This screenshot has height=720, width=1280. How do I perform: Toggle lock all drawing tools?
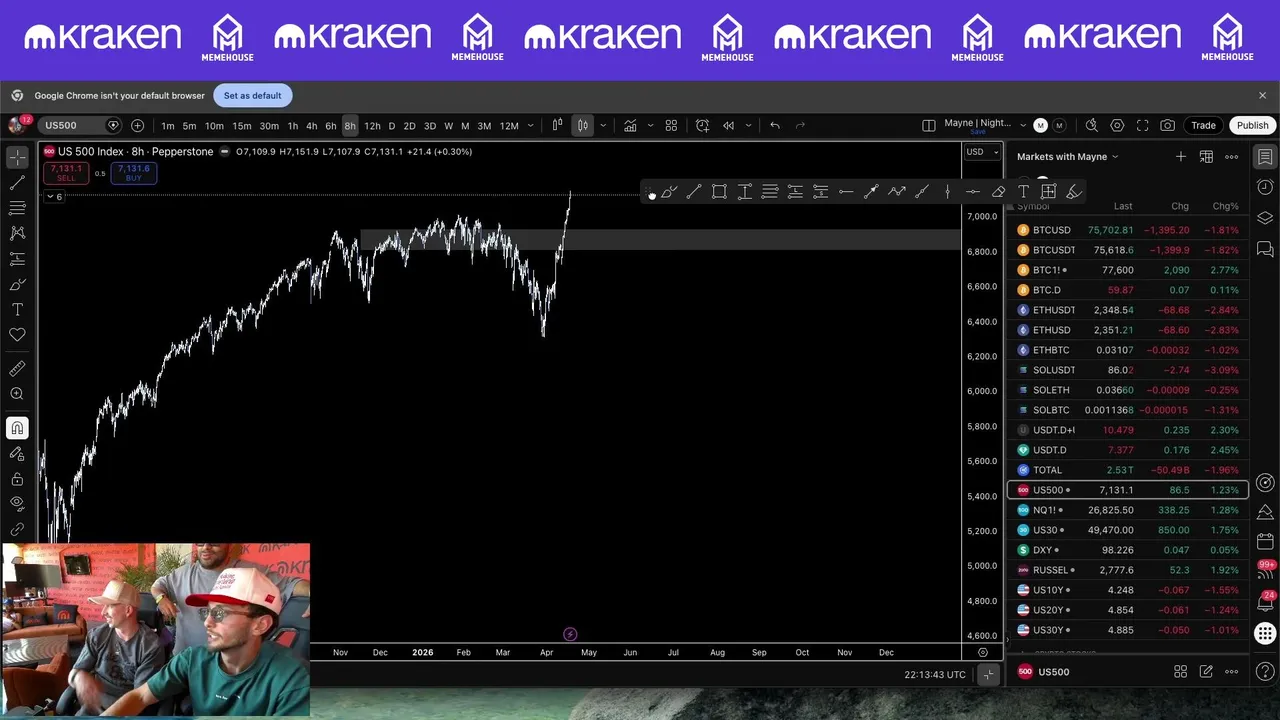[17, 478]
